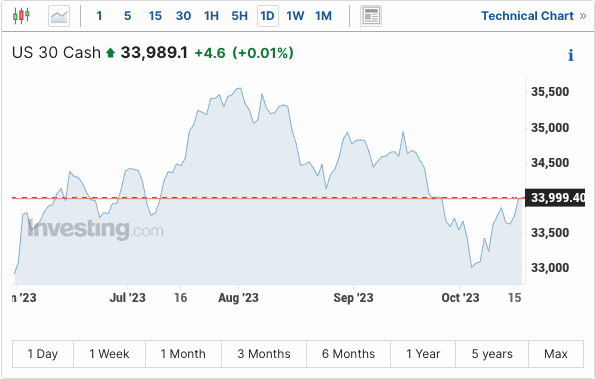Switch to the 1W interval
Image resolution: width=595 pixels, height=379 pixels.
(295, 16)
